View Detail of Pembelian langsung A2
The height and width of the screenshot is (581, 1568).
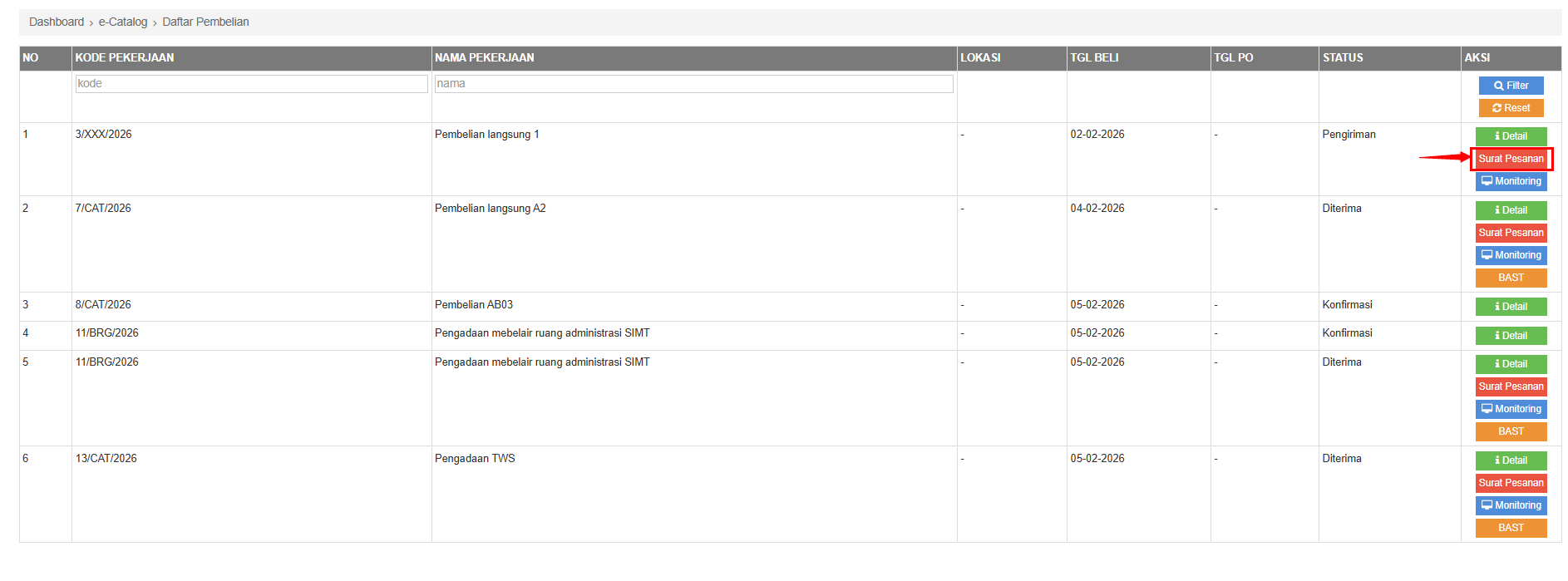pos(1511,210)
